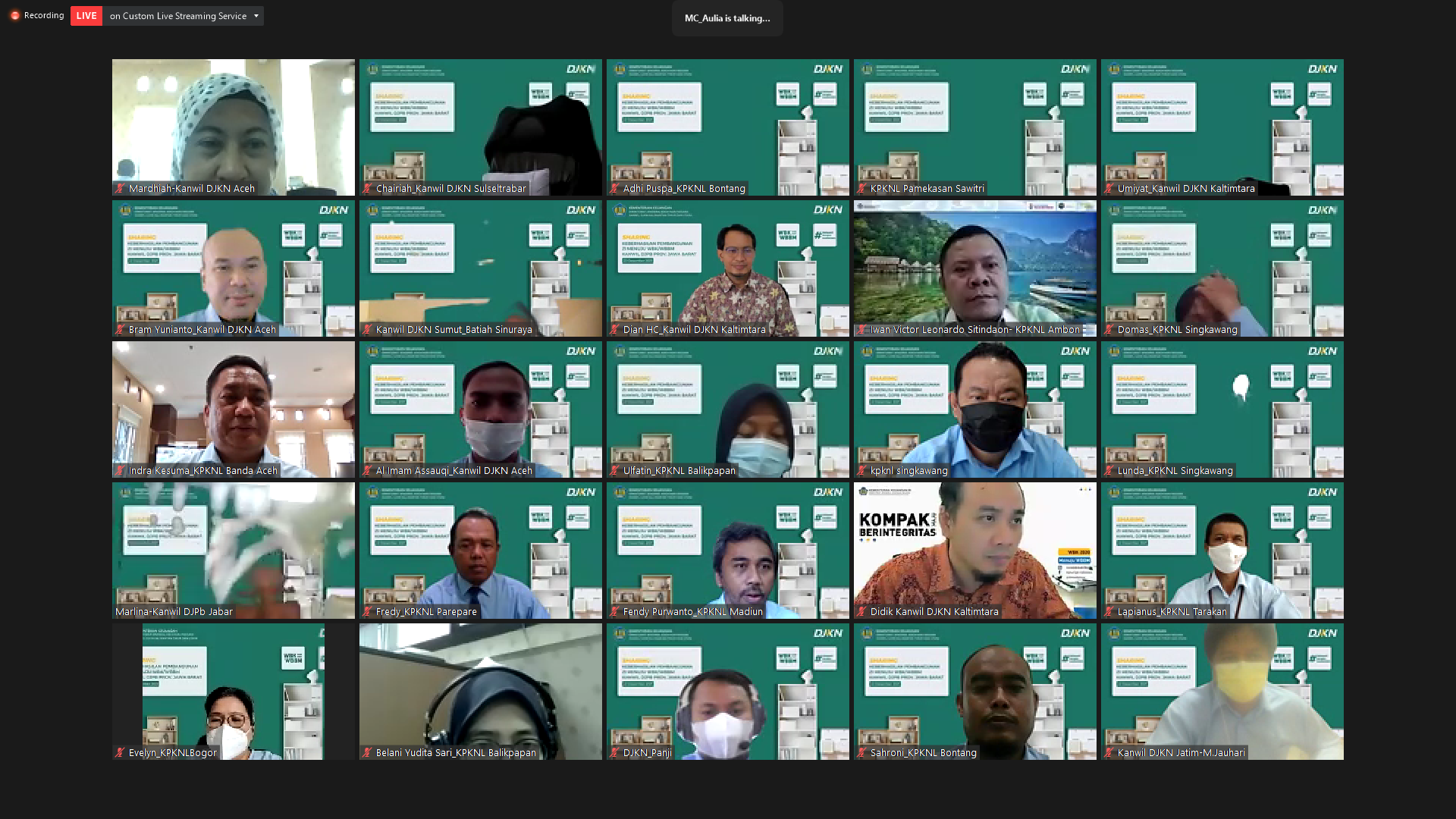1456x819 pixels.
Task: Click muted mic icon of Sahroni_KPKNL Bontang
Action: (861, 753)
